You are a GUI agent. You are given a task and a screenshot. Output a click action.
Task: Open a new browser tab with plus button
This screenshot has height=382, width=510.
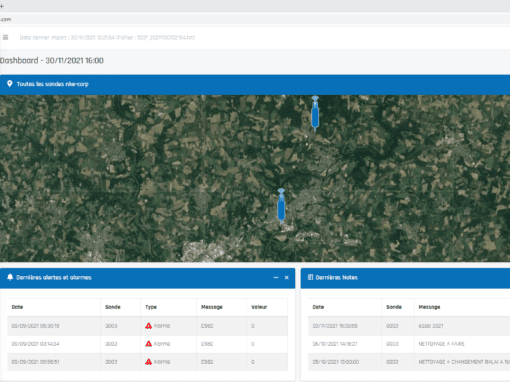(2, 6)
